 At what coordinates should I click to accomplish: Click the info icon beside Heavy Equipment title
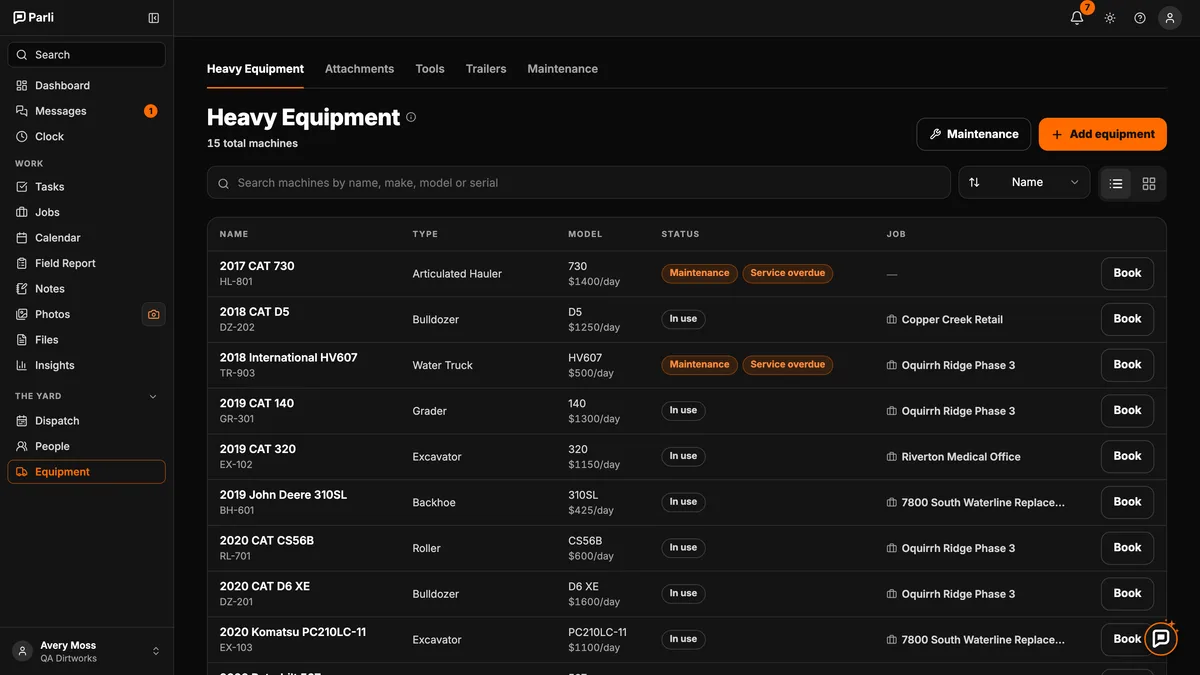[x=411, y=117]
